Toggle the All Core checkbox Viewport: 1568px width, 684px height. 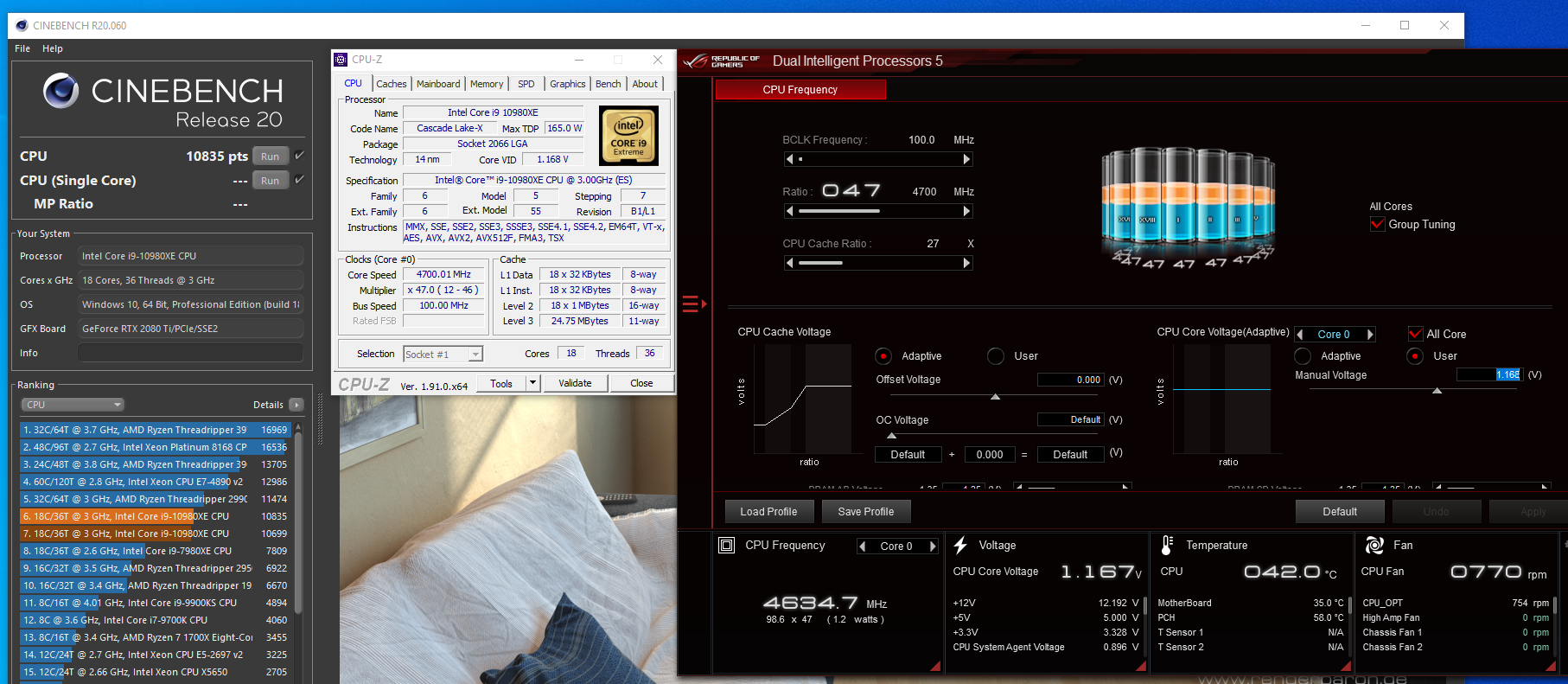[1416, 334]
